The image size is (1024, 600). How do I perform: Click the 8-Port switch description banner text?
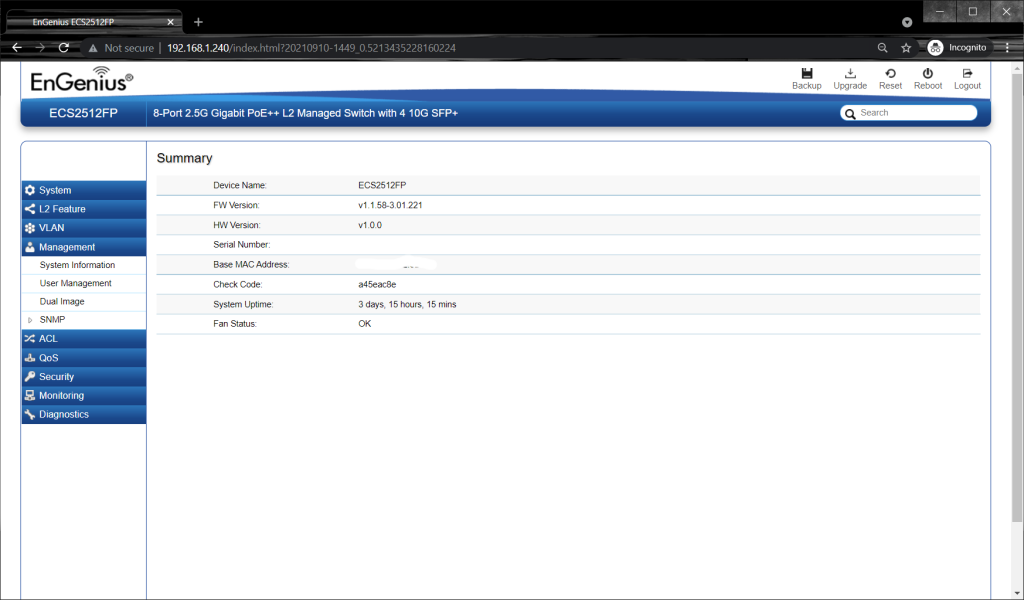coord(305,113)
